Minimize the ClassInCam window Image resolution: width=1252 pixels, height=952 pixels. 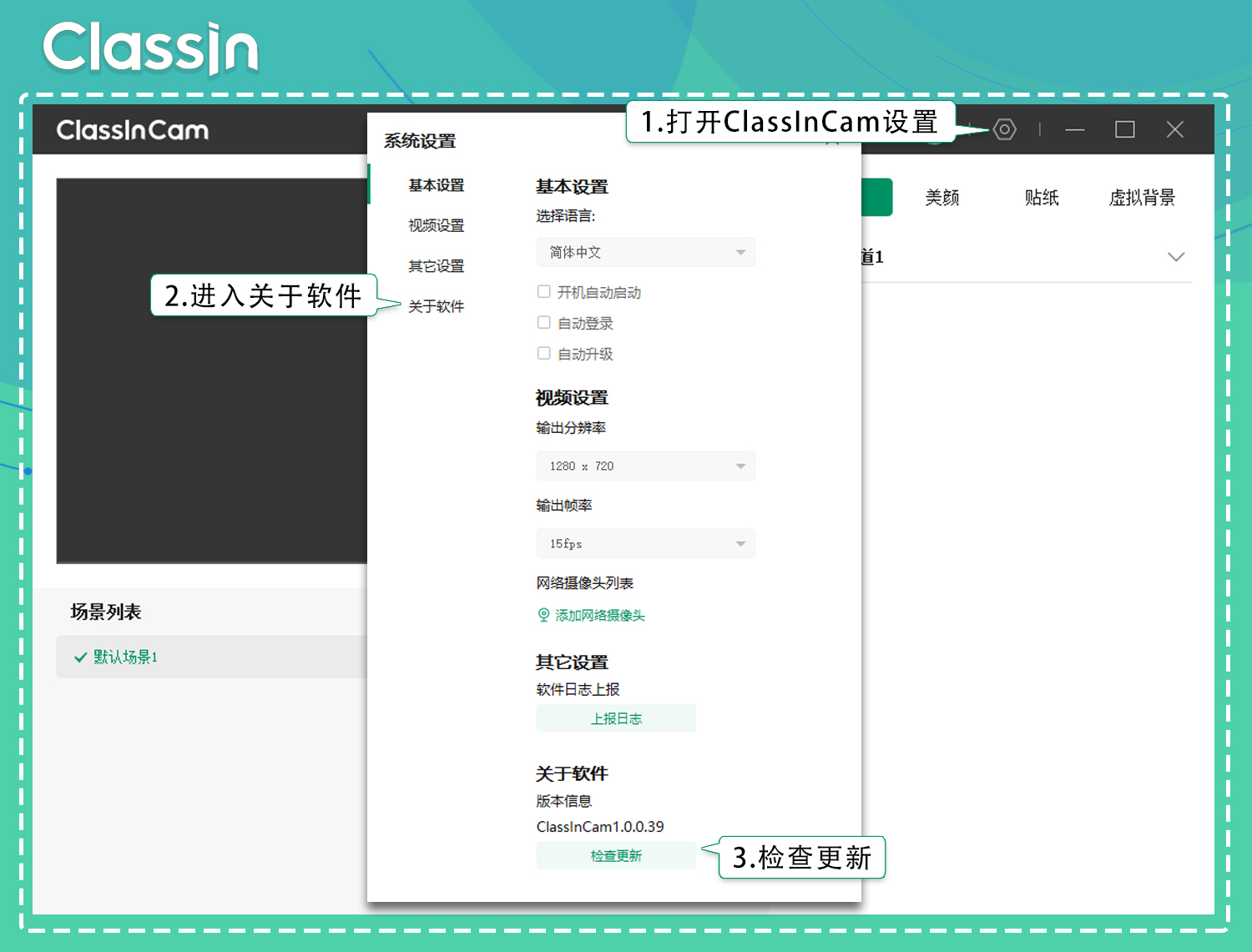click(1075, 129)
